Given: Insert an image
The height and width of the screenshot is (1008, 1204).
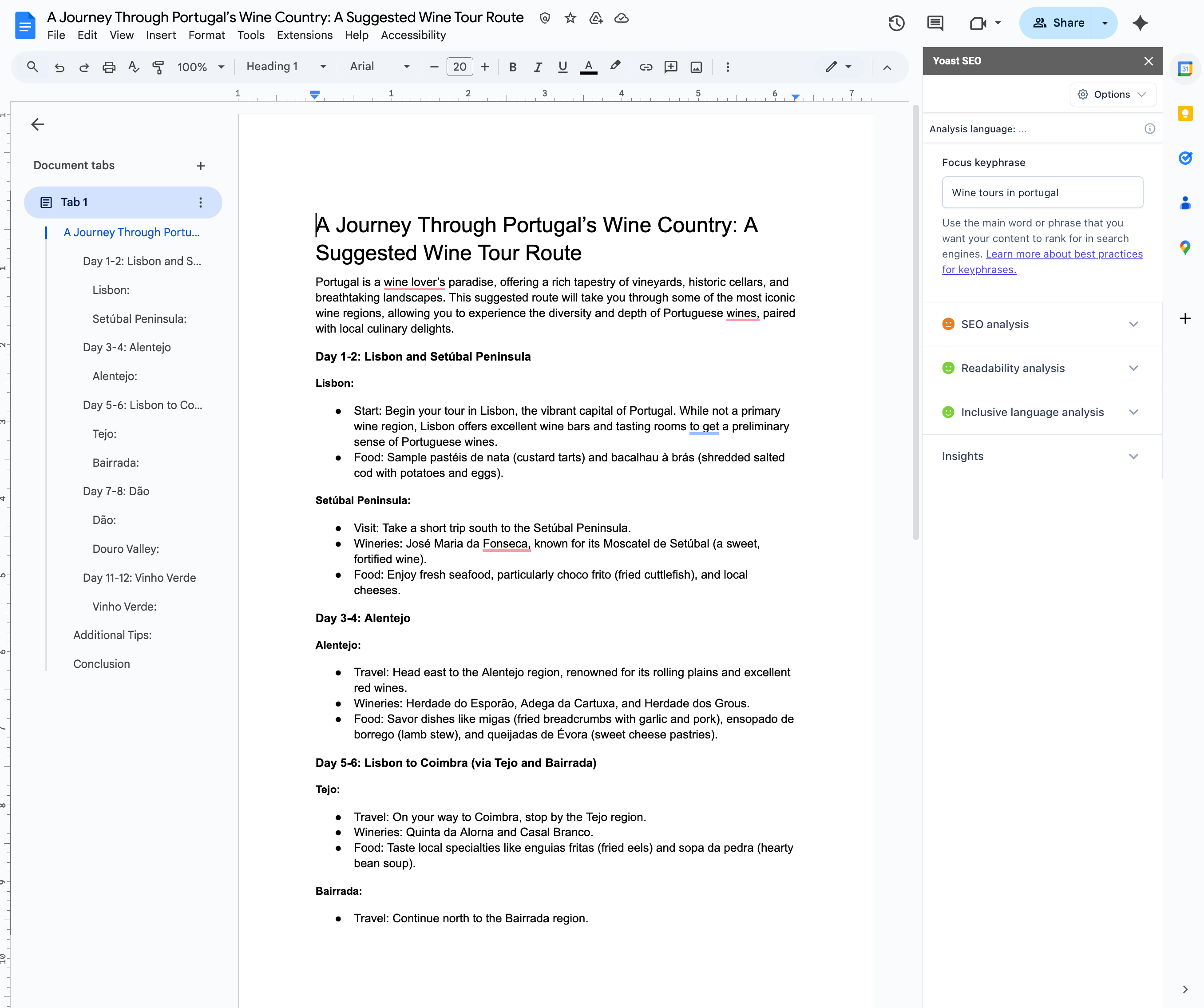Looking at the screenshot, I should tap(696, 67).
